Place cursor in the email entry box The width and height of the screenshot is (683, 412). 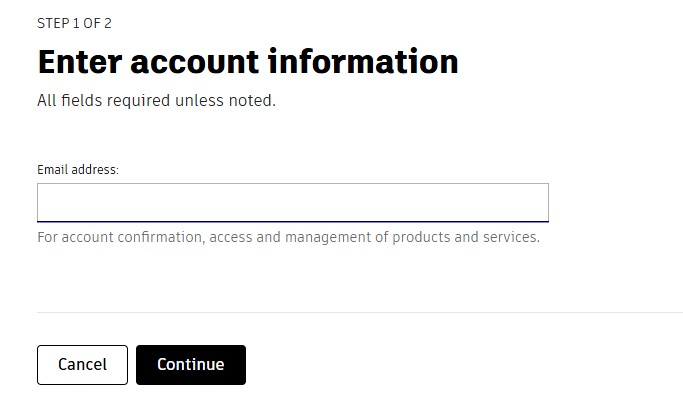pyautogui.click(x=292, y=202)
